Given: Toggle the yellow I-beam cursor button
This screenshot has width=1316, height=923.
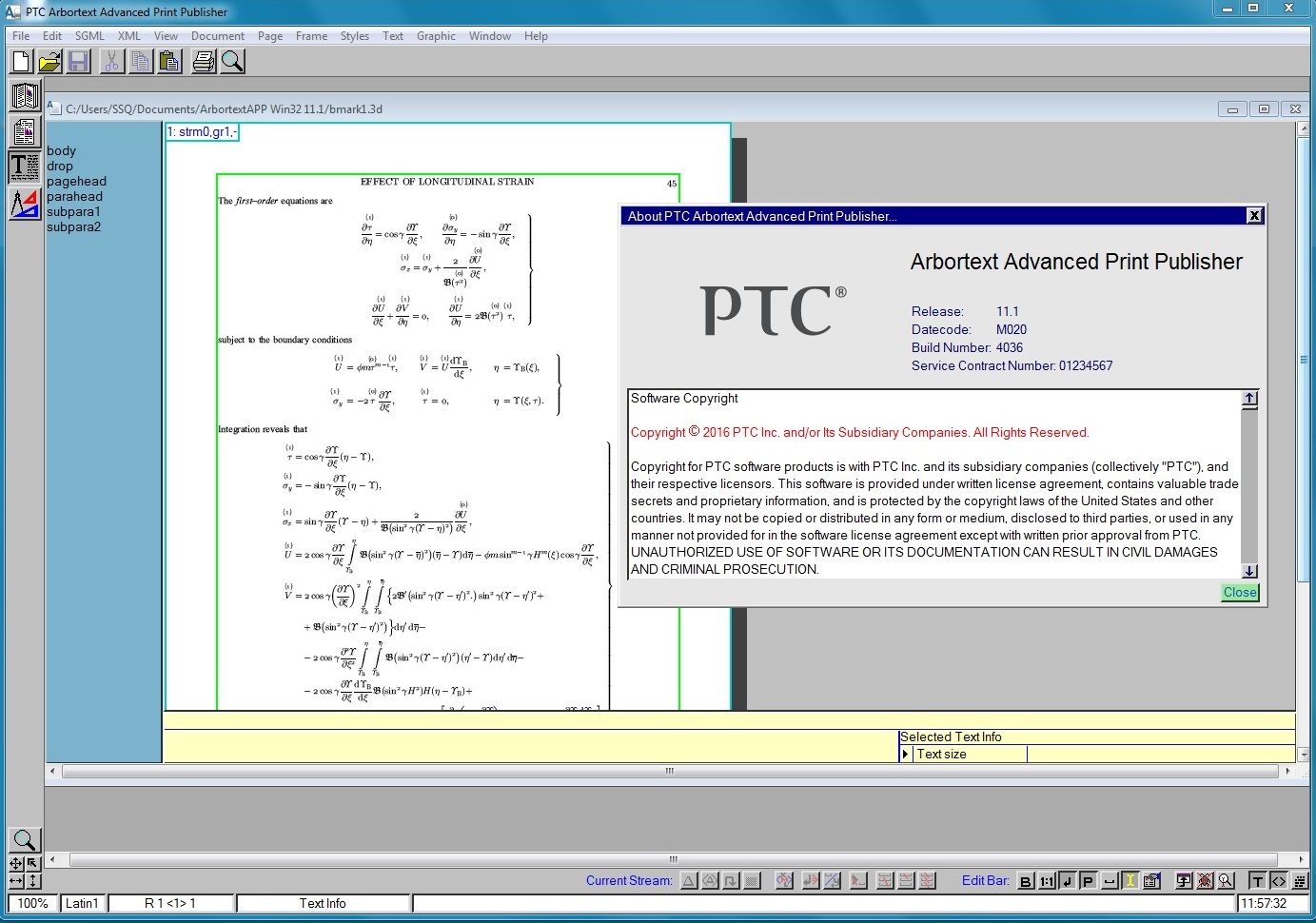Looking at the screenshot, I should pyautogui.click(x=1130, y=881).
